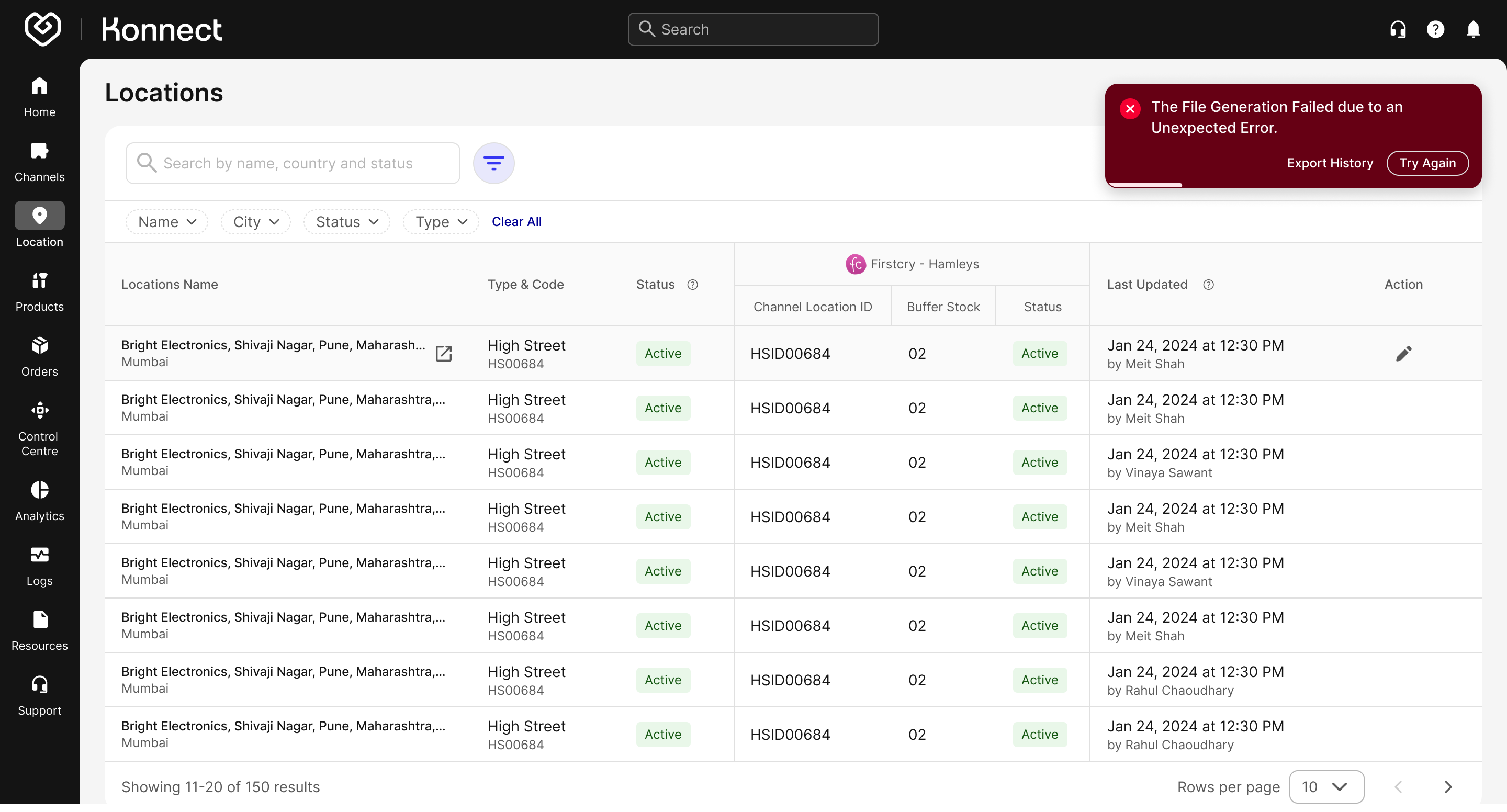This screenshot has width=1507, height=812.
Task: Focus Search by name, country and status field
Action: (293, 163)
